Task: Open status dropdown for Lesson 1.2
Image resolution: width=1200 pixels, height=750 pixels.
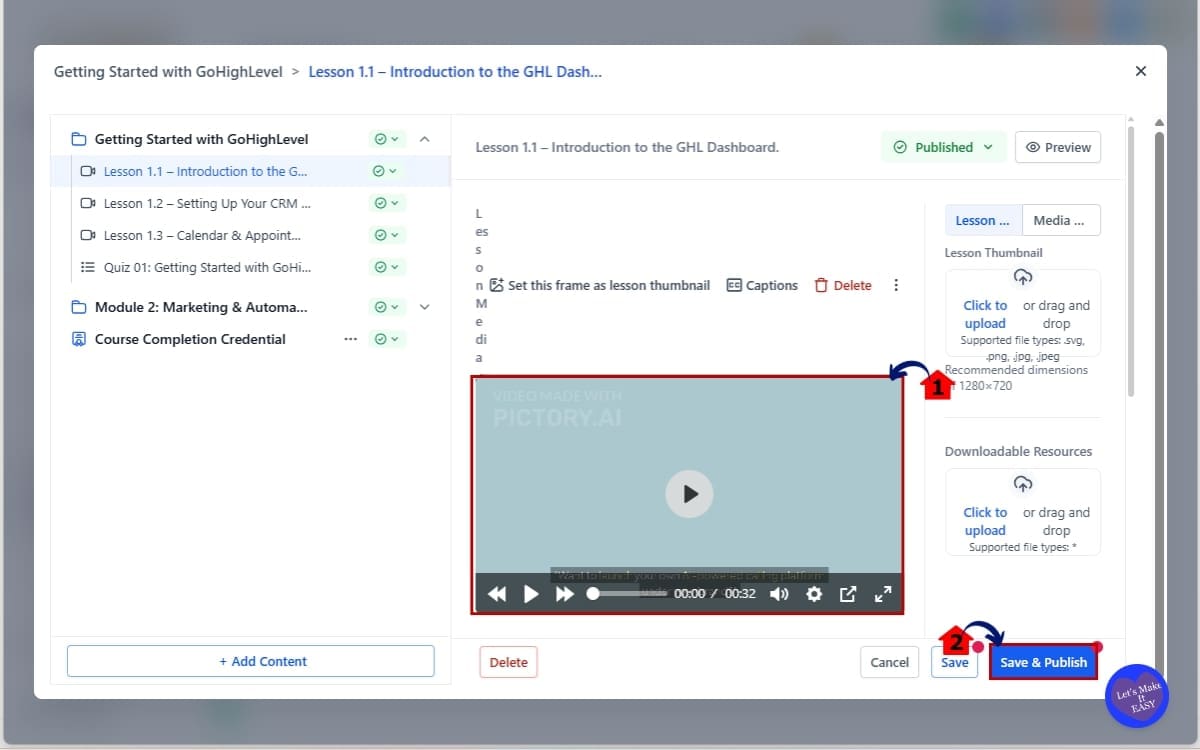Action: (x=385, y=203)
